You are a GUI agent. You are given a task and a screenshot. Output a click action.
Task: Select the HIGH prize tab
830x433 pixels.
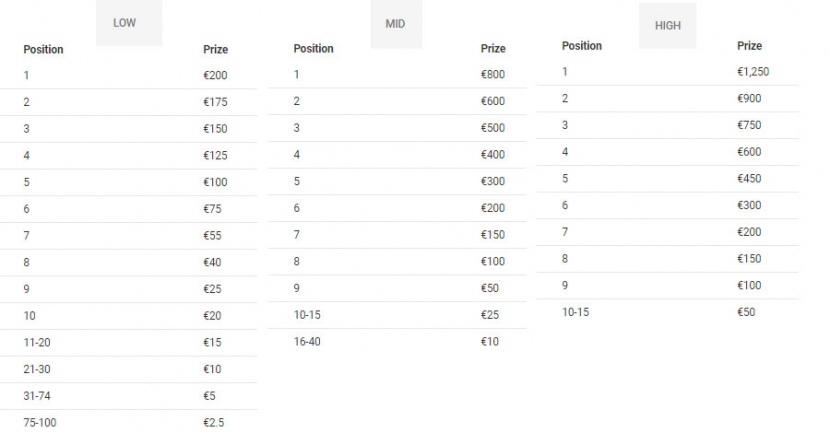tap(667, 26)
